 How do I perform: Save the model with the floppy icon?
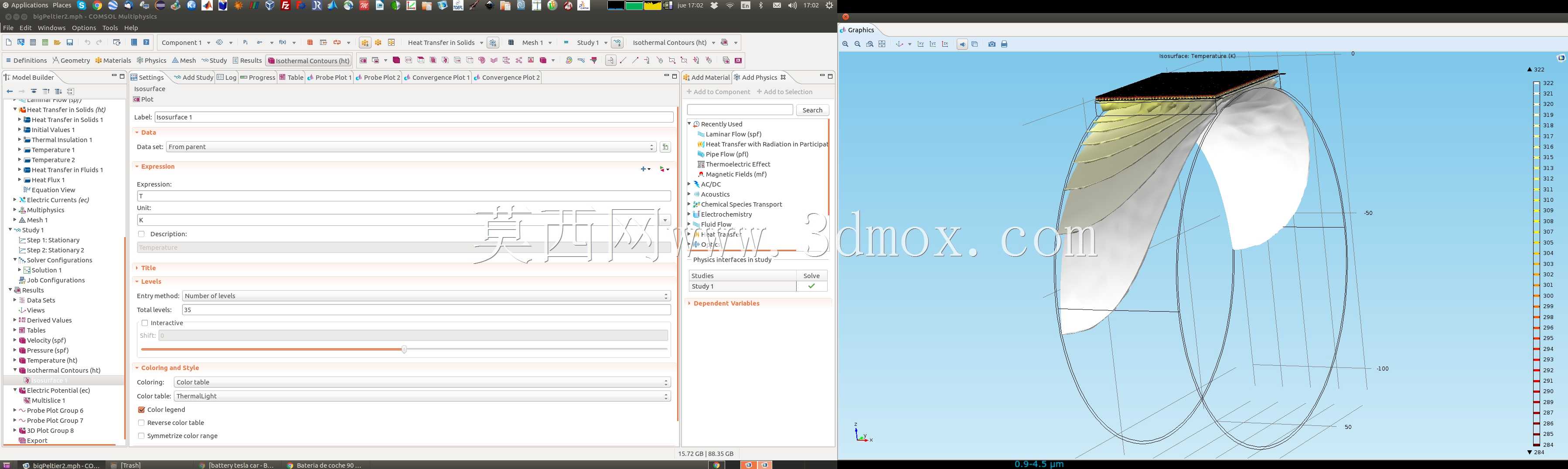70,43
